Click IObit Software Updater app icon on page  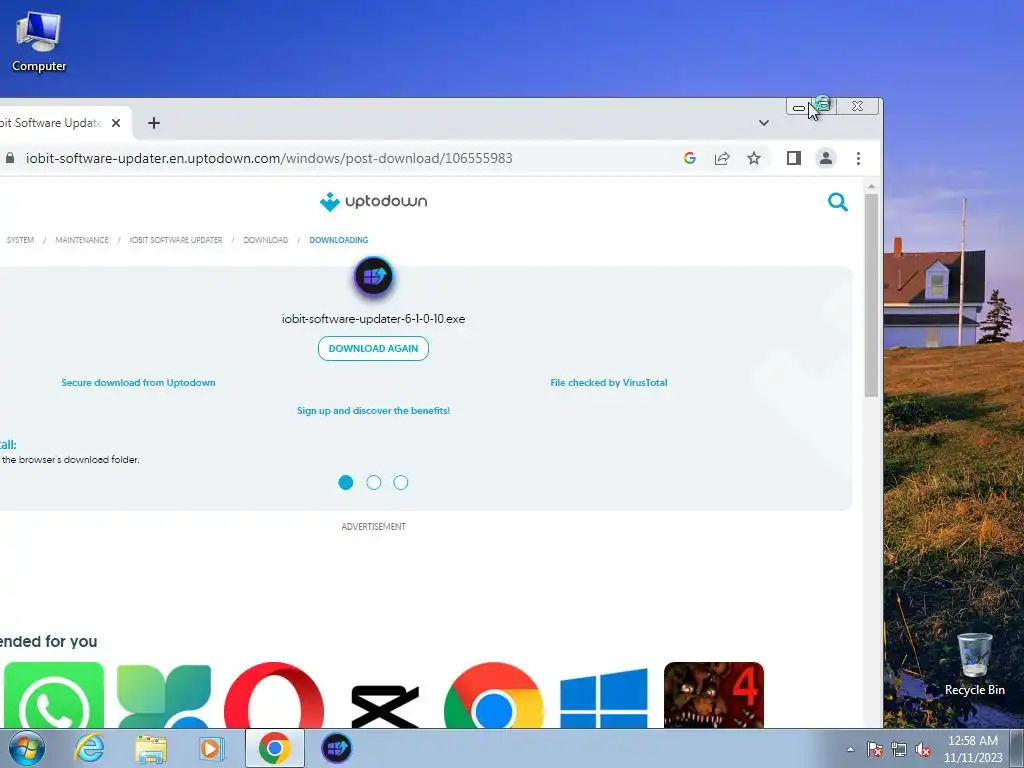(x=374, y=277)
